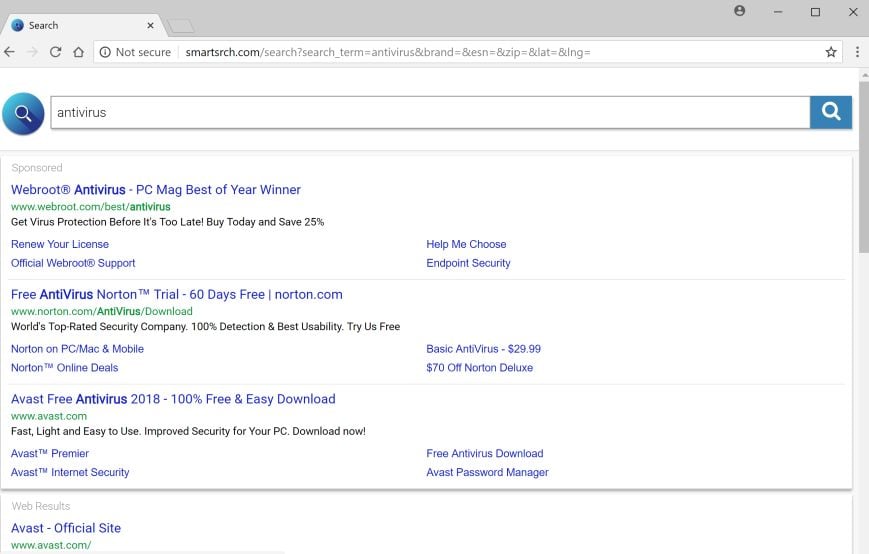The height and width of the screenshot is (554, 869).
Task: Open Avast Premier link
Action: [50, 454]
